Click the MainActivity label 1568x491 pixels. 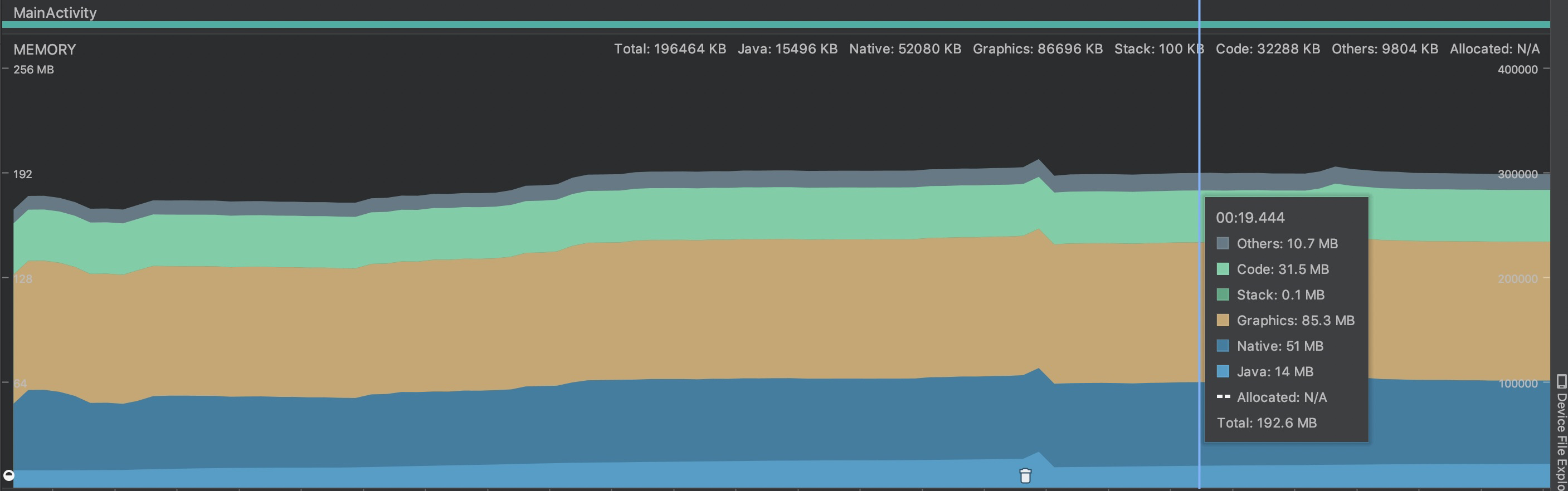click(55, 12)
